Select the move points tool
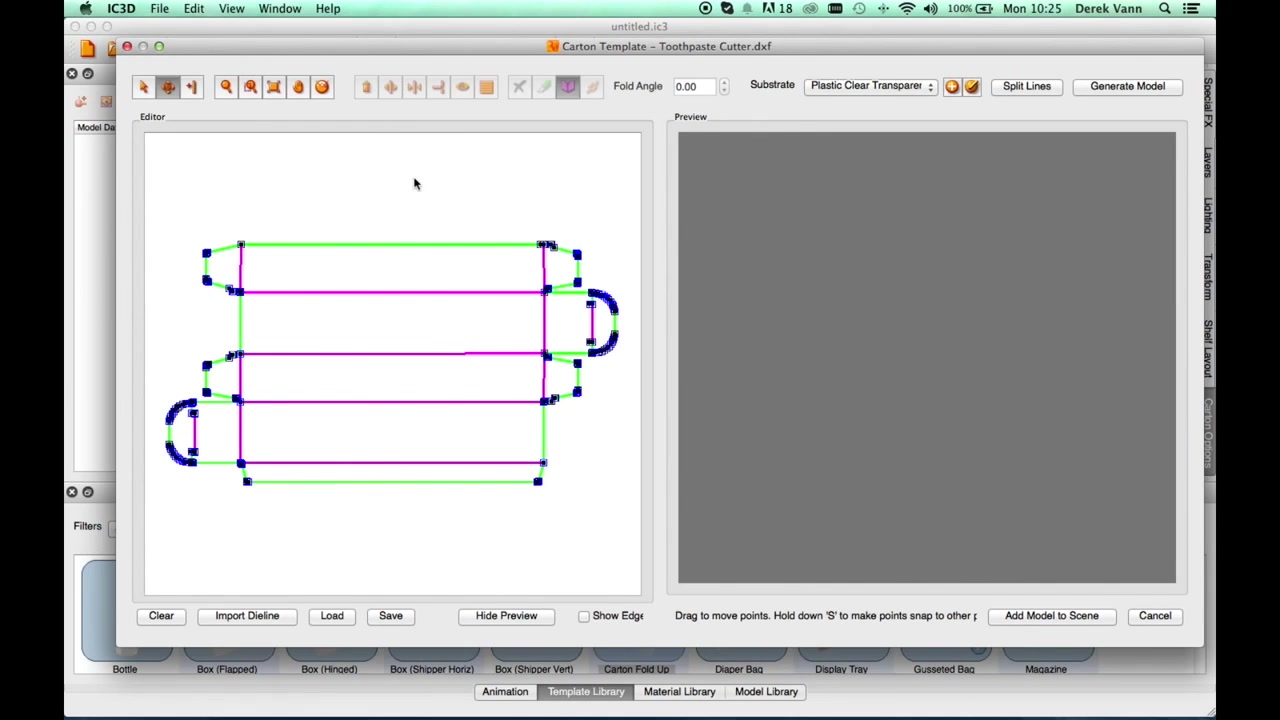 [x=168, y=87]
